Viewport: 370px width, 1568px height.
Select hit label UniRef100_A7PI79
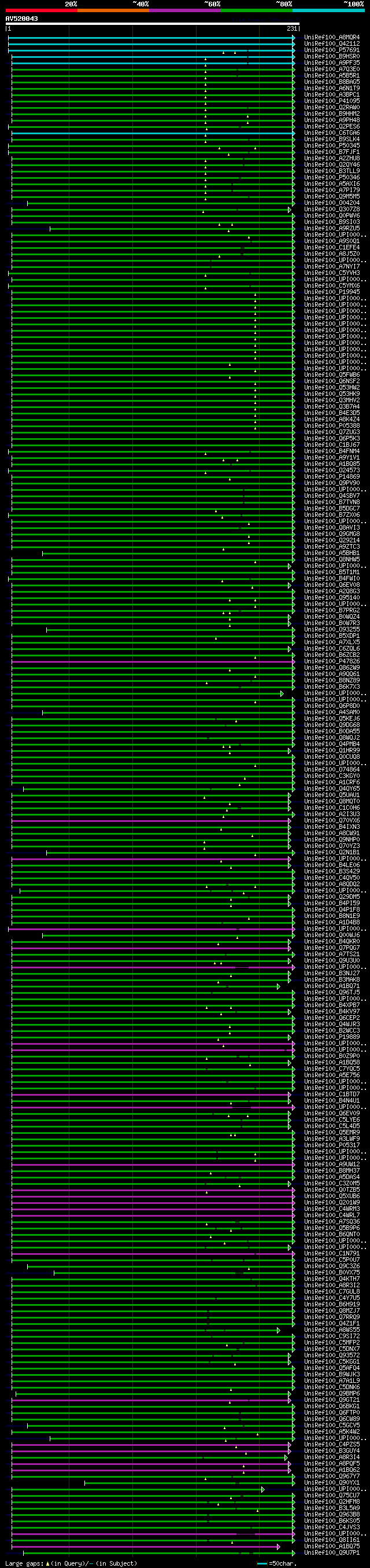(x=332, y=190)
